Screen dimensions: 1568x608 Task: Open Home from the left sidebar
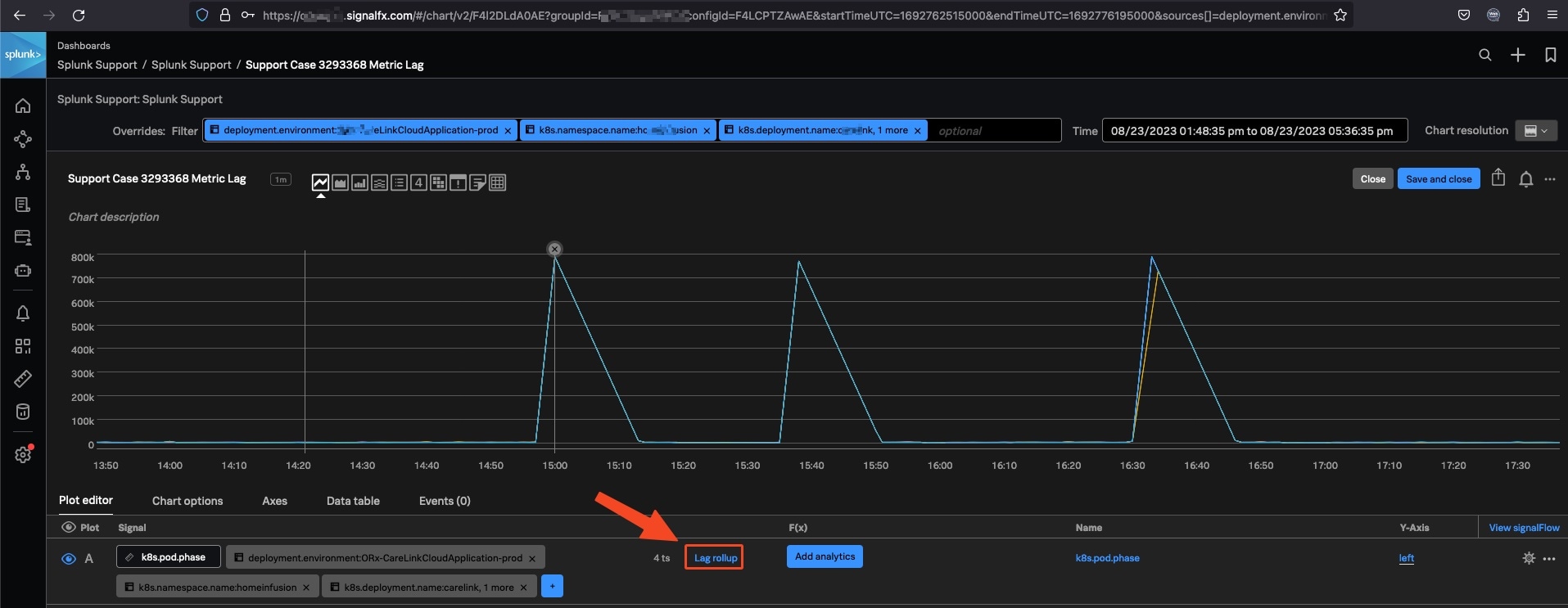[23, 106]
